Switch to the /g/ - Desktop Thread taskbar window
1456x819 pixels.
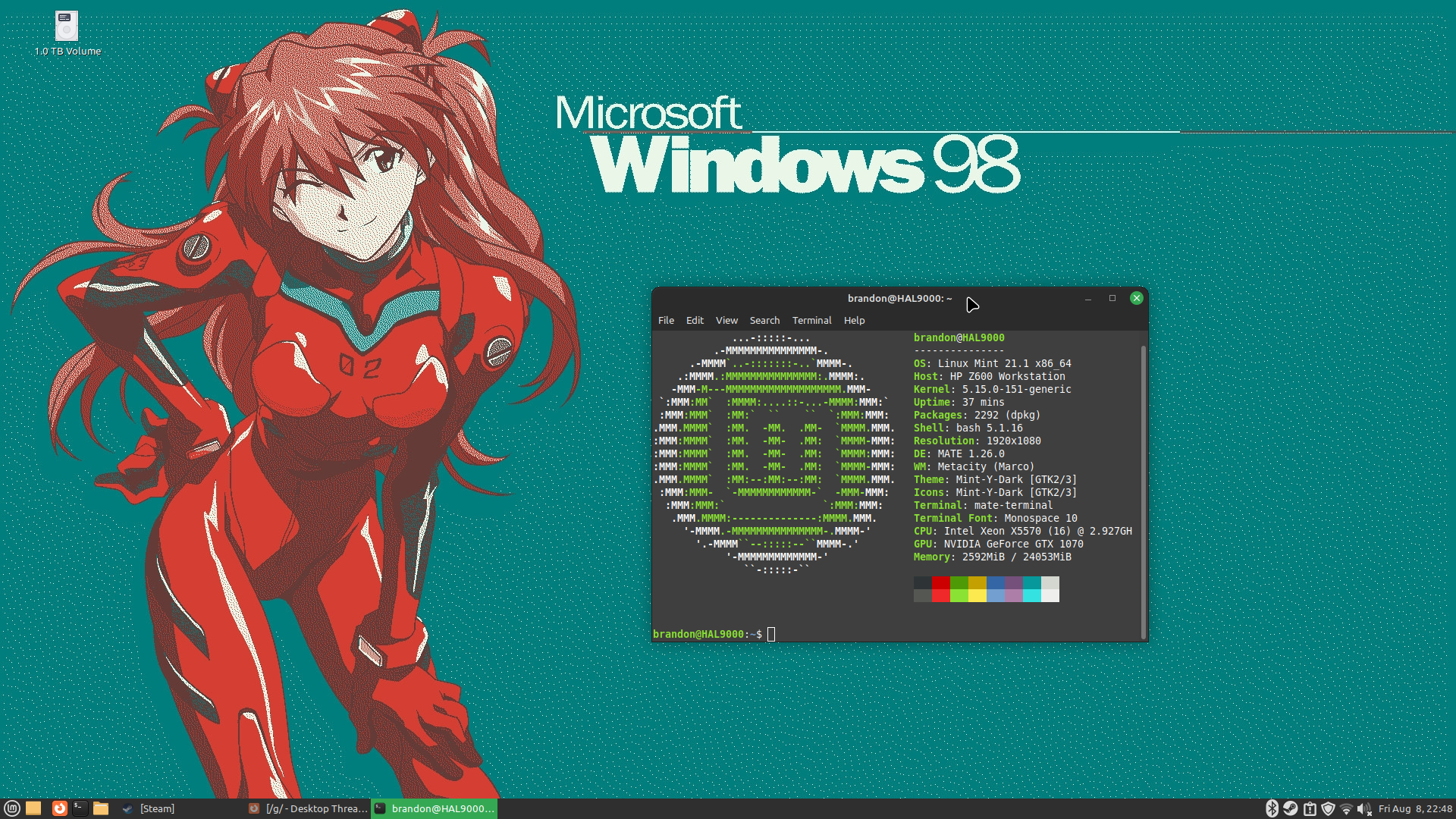coord(308,808)
